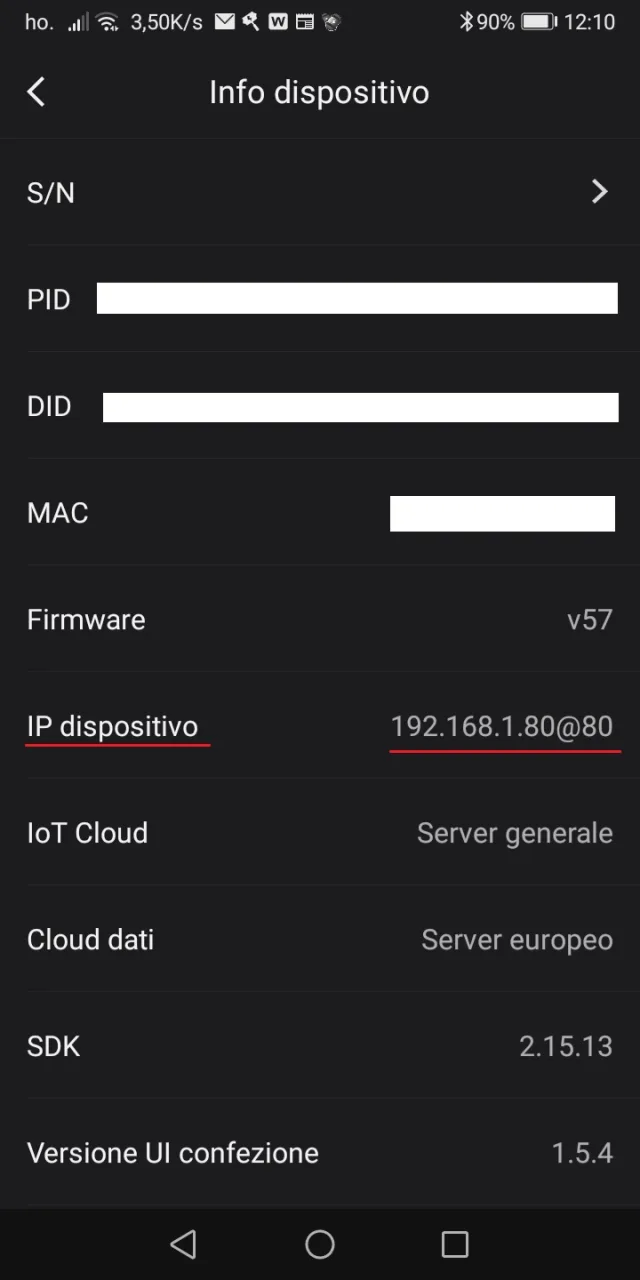The image size is (640, 1280).
Task: Tap the DID value field
Action: (360, 406)
